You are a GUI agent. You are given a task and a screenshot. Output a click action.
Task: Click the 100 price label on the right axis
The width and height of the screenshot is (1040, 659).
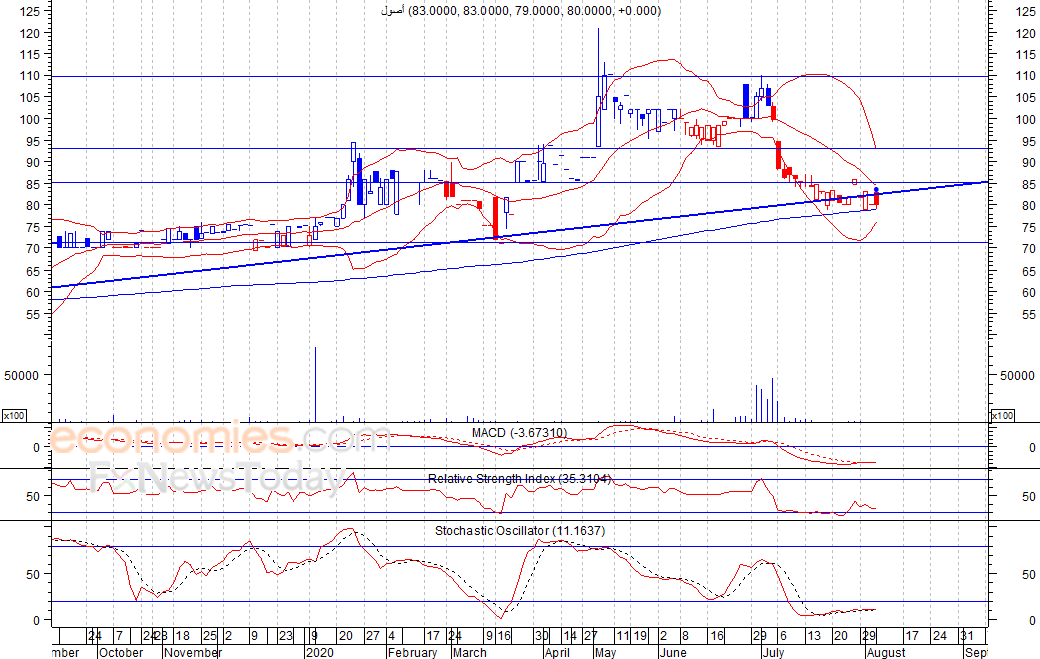1025,119
